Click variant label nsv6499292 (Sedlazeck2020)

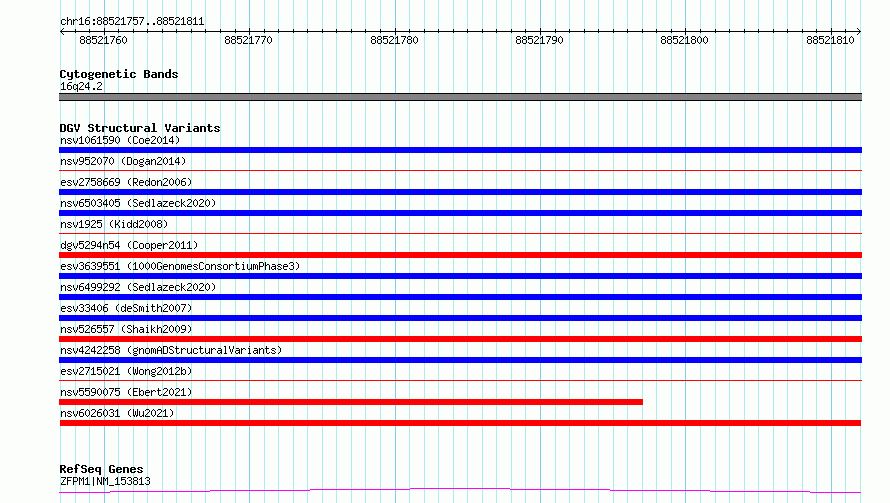pos(138,287)
